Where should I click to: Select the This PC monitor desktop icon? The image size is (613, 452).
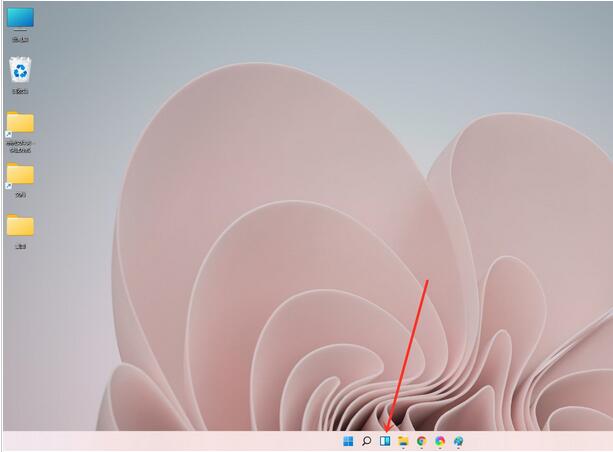pos(20,25)
